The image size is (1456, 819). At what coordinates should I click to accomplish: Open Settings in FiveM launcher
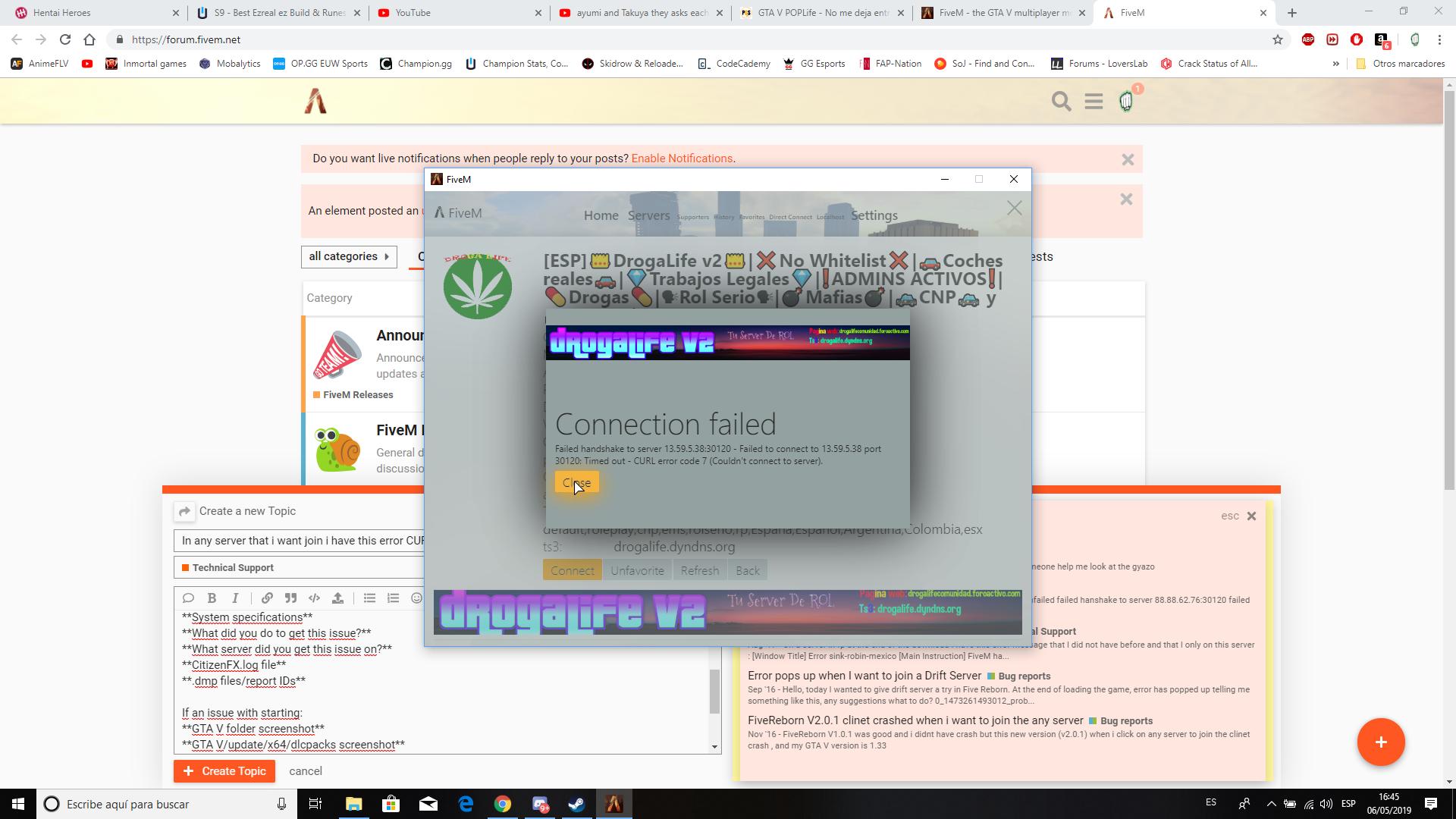pos(874,215)
